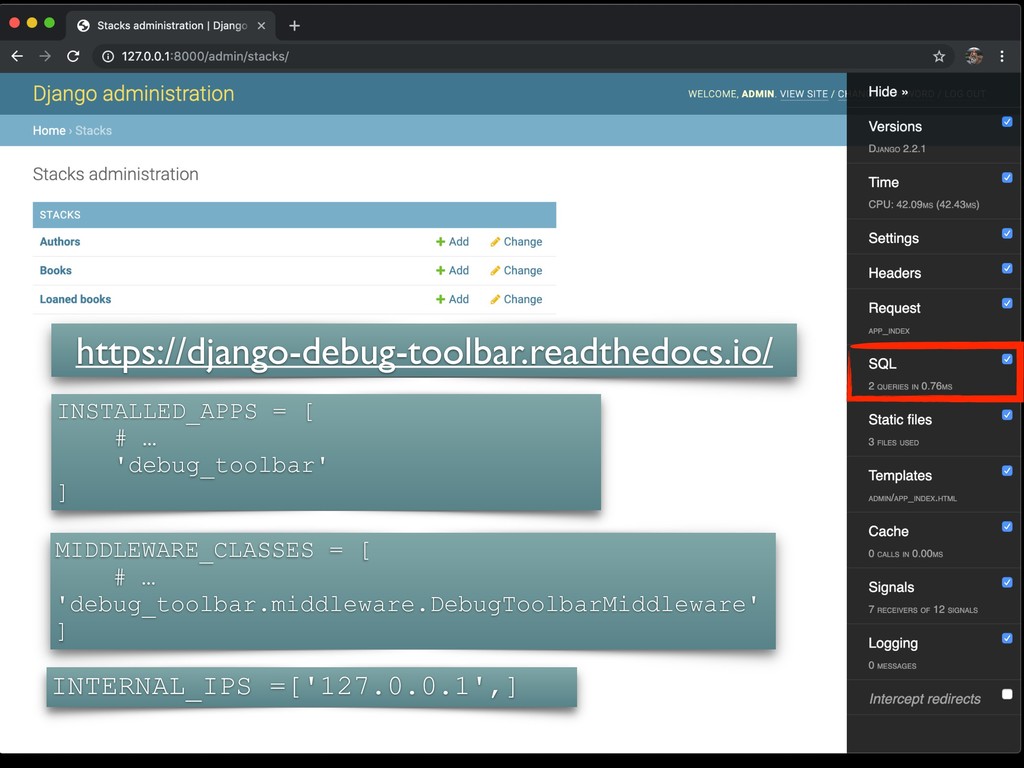This screenshot has width=1024, height=768.
Task: Open the Chrome three-dot menu
Action: 1002,56
